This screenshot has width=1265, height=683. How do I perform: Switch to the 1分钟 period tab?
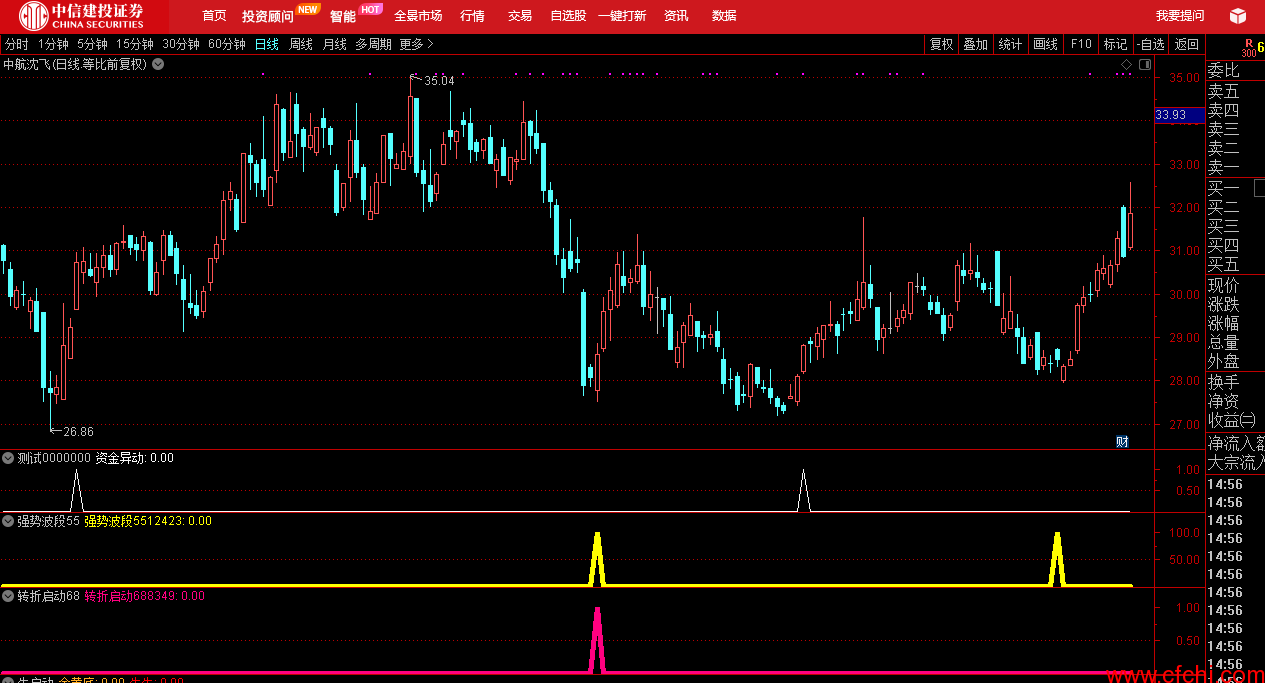pos(53,44)
